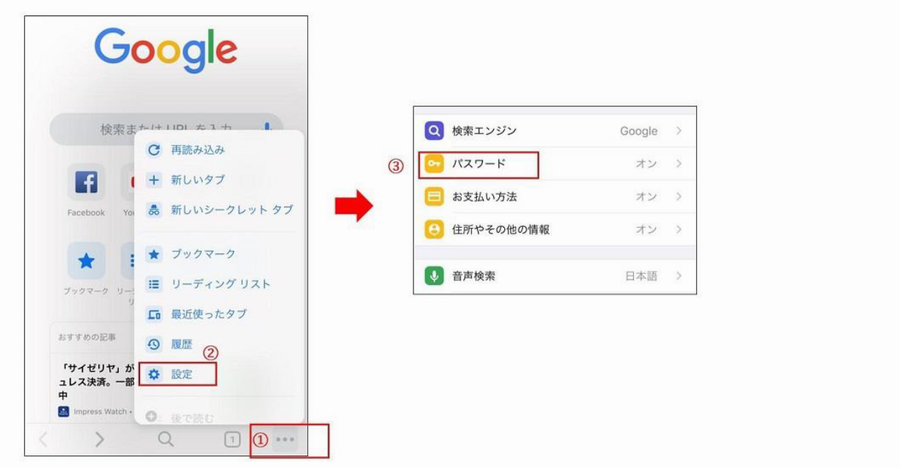Open the 検索エンジン settings row
The height and width of the screenshot is (468, 900).
coord(555,131)
